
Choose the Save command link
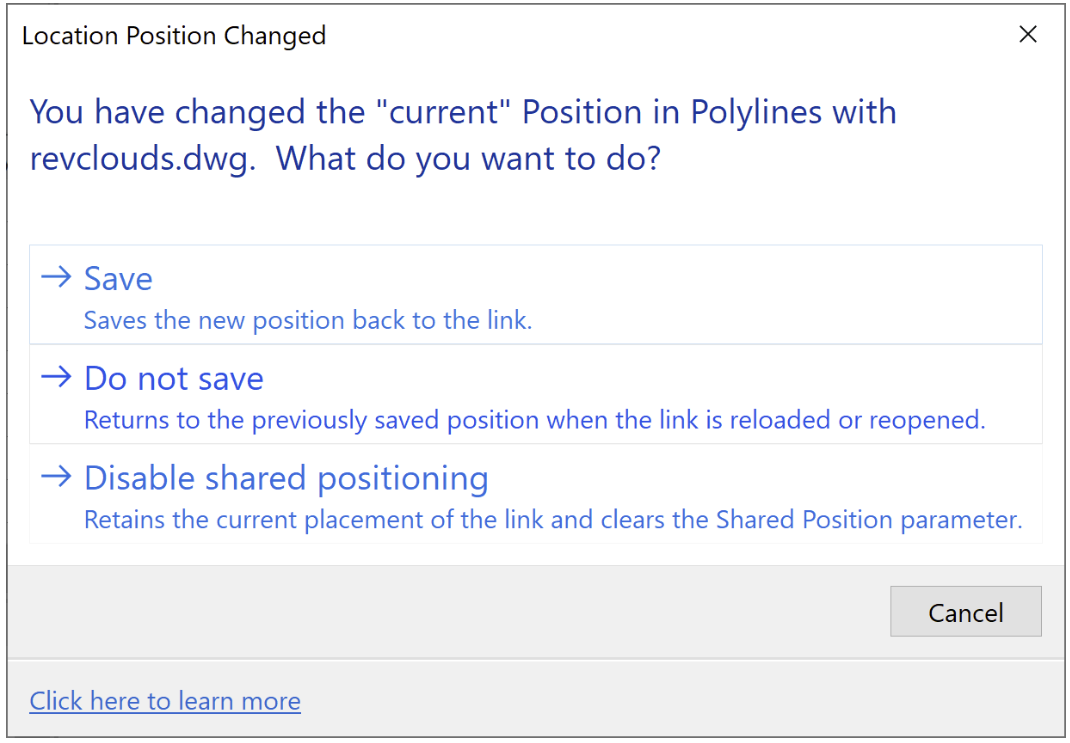tap(118, 279)
